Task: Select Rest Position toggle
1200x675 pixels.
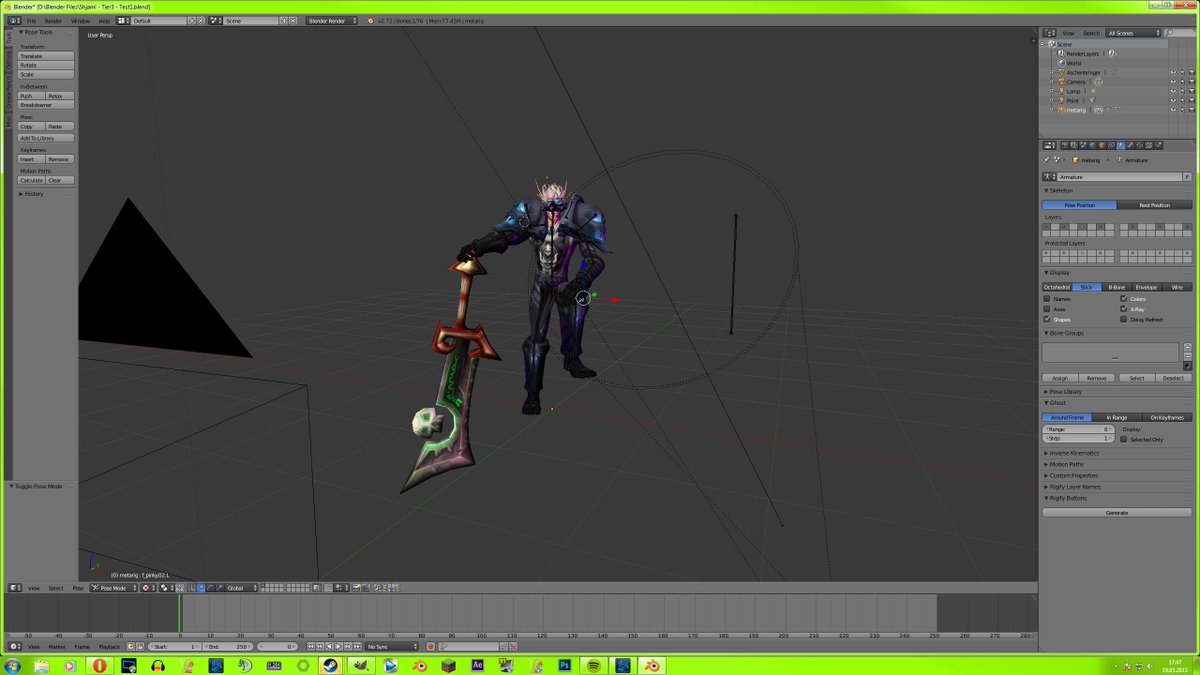Action: point(1154,205)
